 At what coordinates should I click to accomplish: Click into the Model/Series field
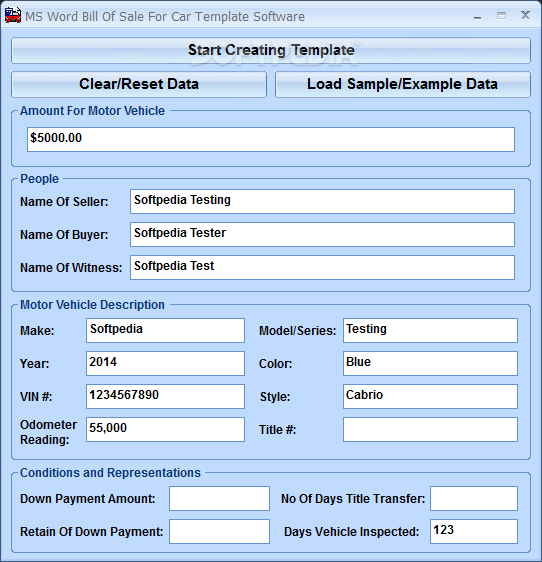pos(430,330)
